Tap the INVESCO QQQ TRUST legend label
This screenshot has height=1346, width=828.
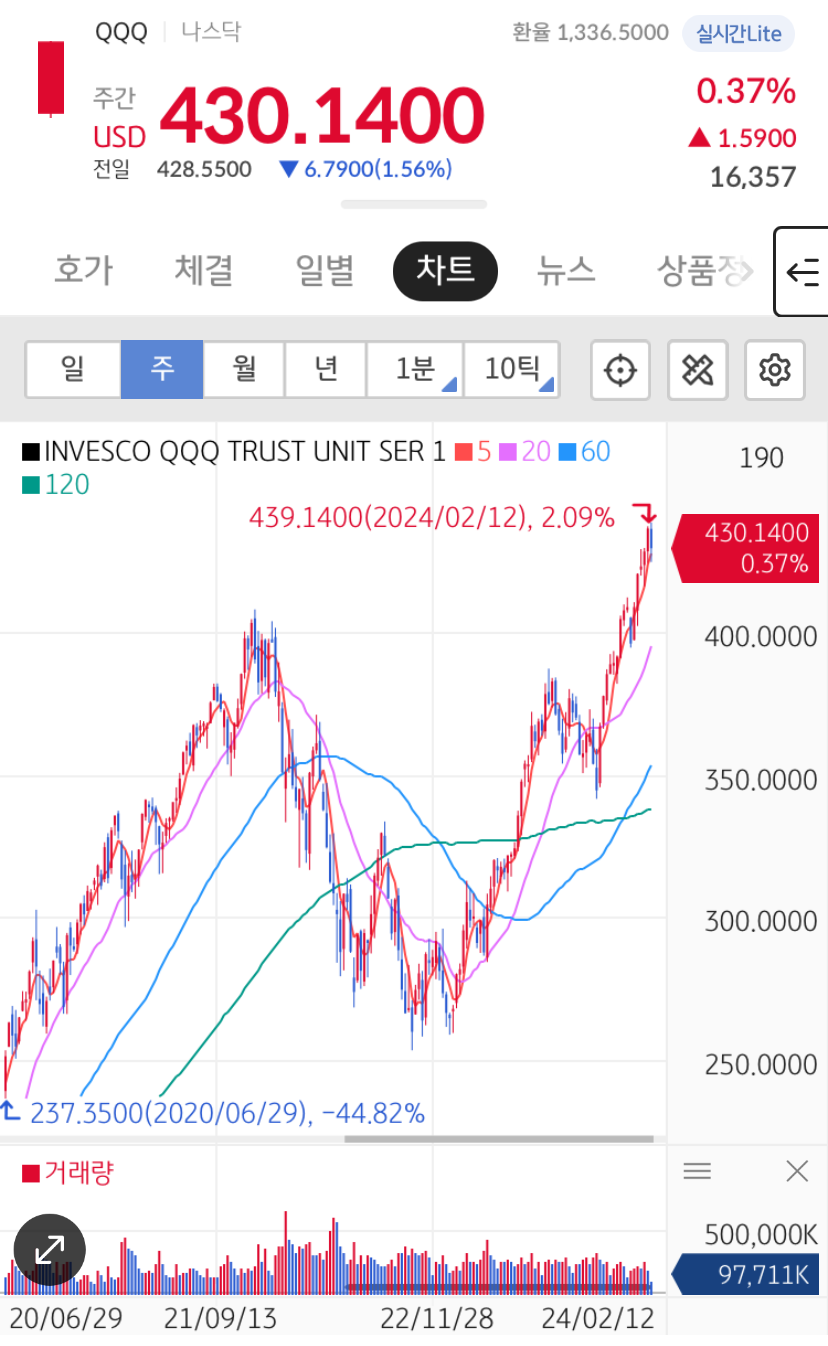coord(234,452)
